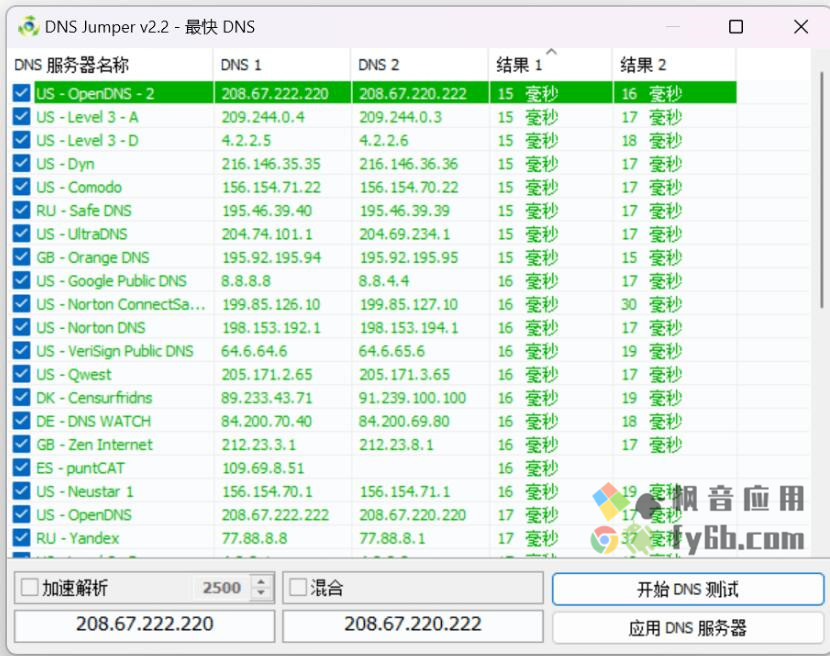Maximize the DNS Jumper window
The width and height of the screenshot is (830, 656).
tap(736, 26)
